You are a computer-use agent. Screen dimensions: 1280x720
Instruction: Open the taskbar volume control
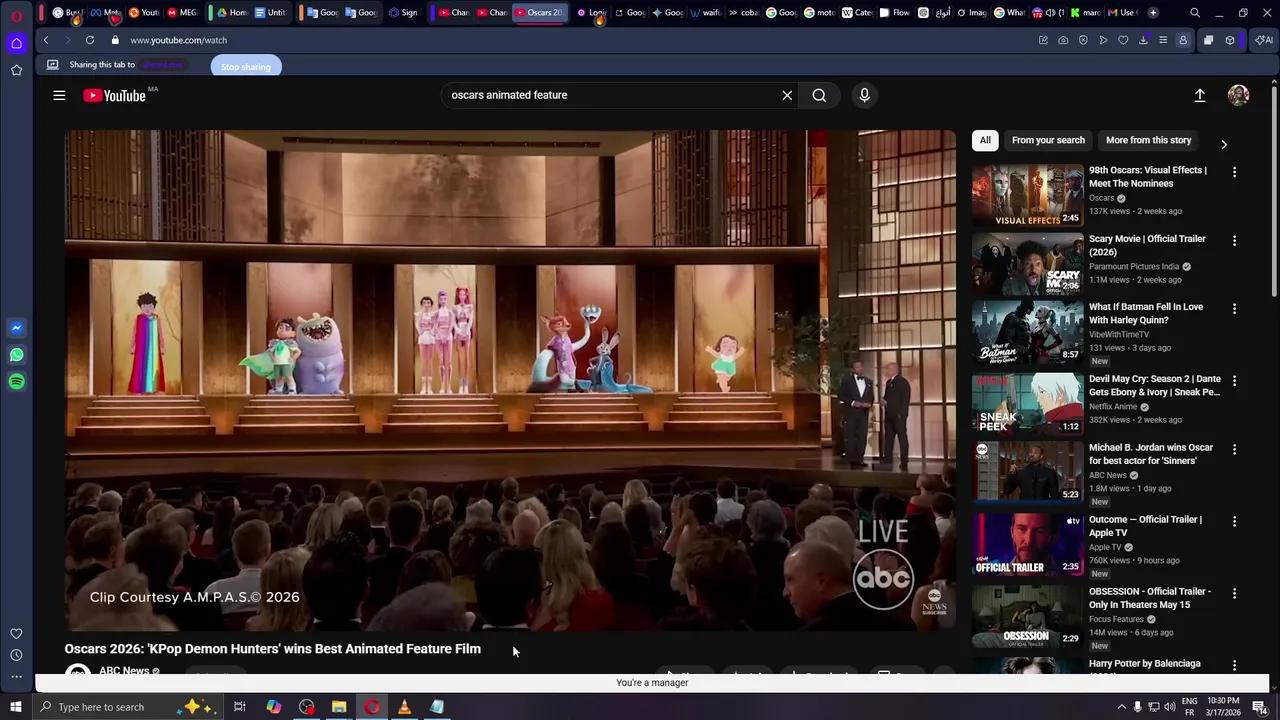point(1169,707)
